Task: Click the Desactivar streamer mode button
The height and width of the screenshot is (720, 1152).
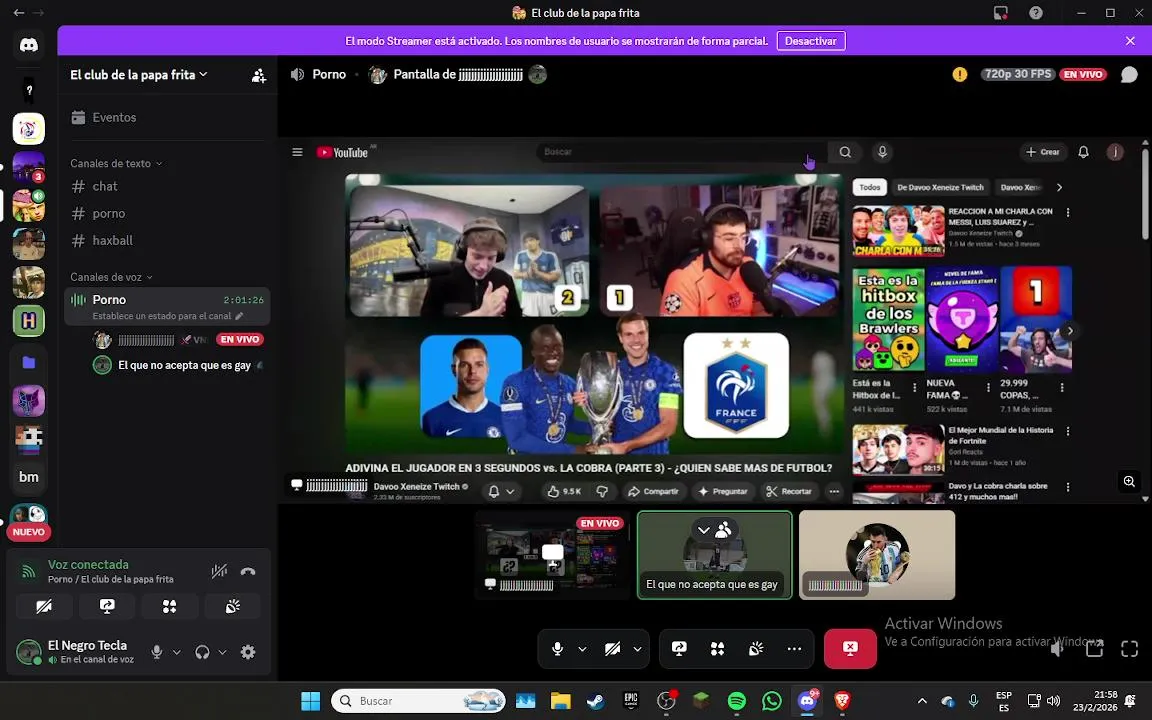Action: point(811,41)
